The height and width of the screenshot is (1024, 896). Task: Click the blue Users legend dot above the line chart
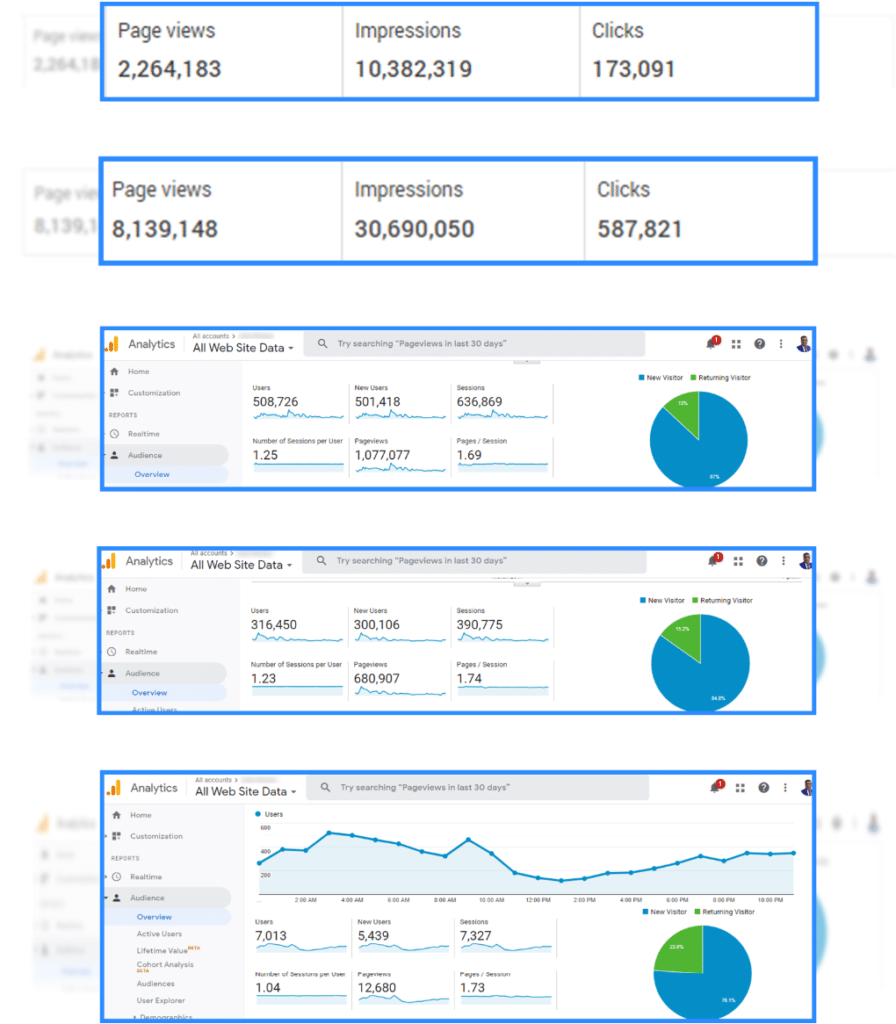coord(258,814)
